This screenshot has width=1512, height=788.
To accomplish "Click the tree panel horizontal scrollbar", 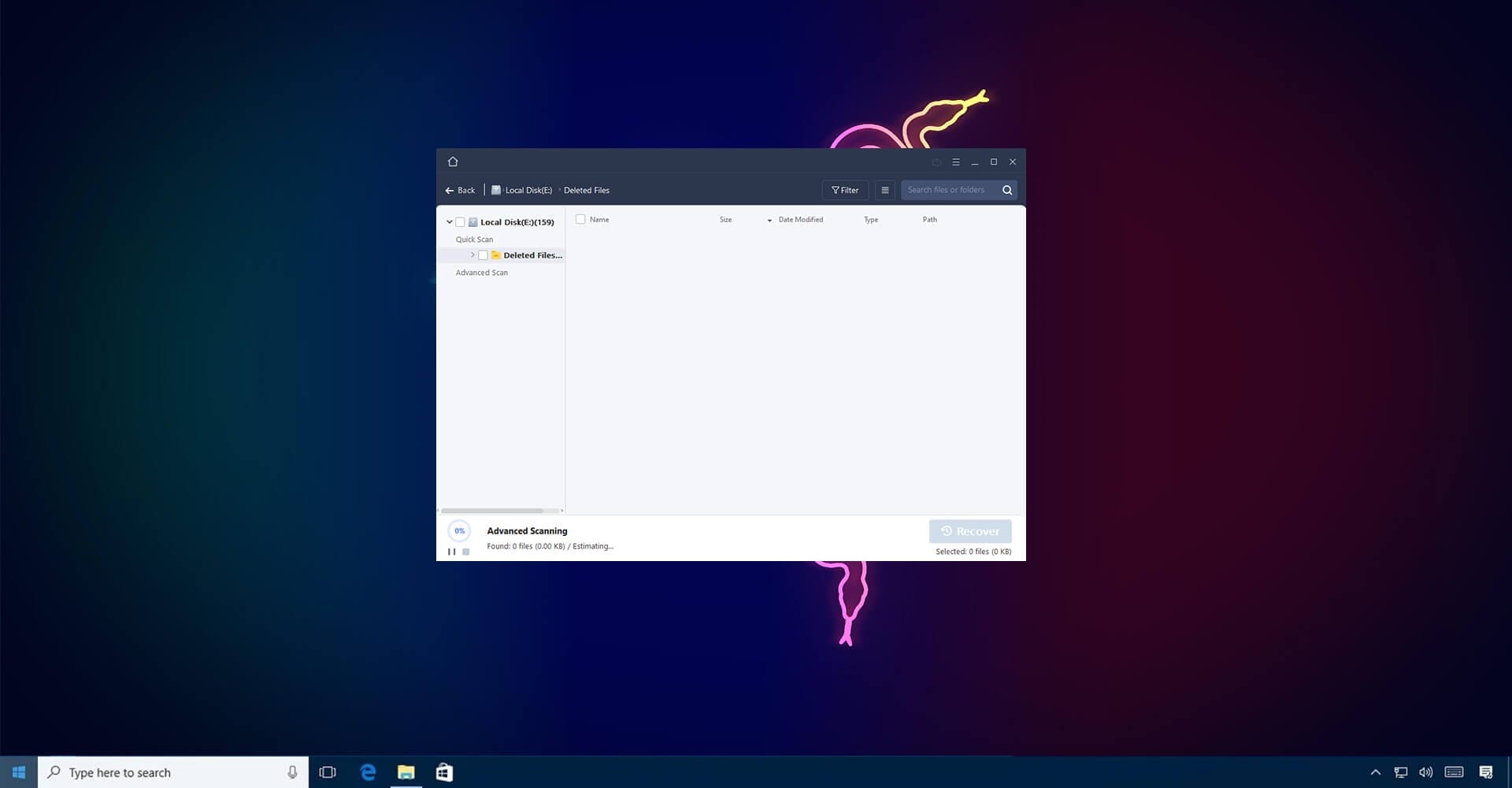I will pyautogui.click(x=492, y=511).
